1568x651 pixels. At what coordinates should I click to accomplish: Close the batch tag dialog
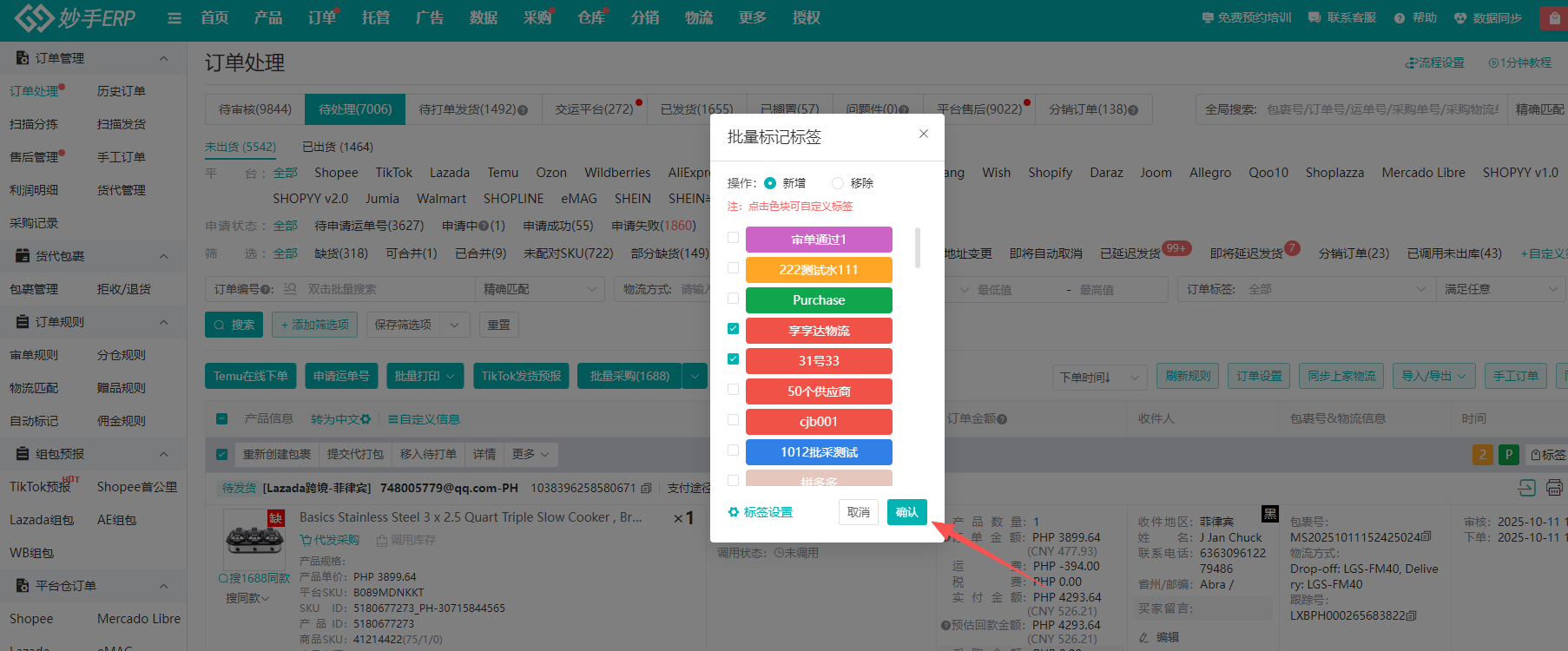924,134
